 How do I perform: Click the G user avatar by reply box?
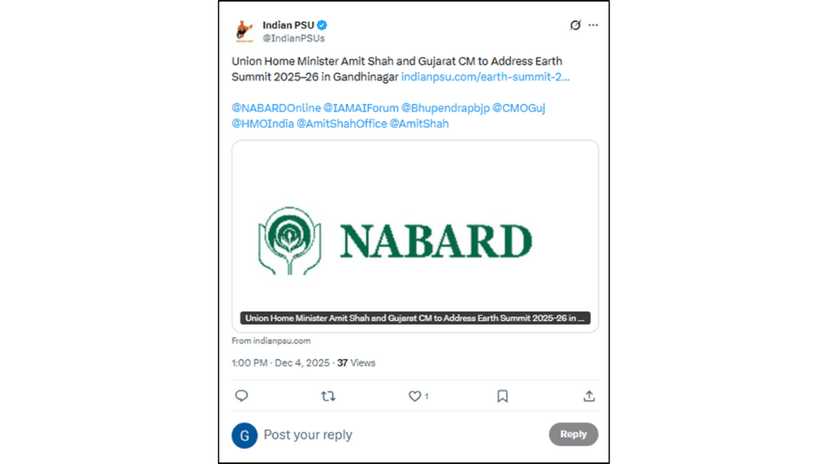click(x=244, y=435)
